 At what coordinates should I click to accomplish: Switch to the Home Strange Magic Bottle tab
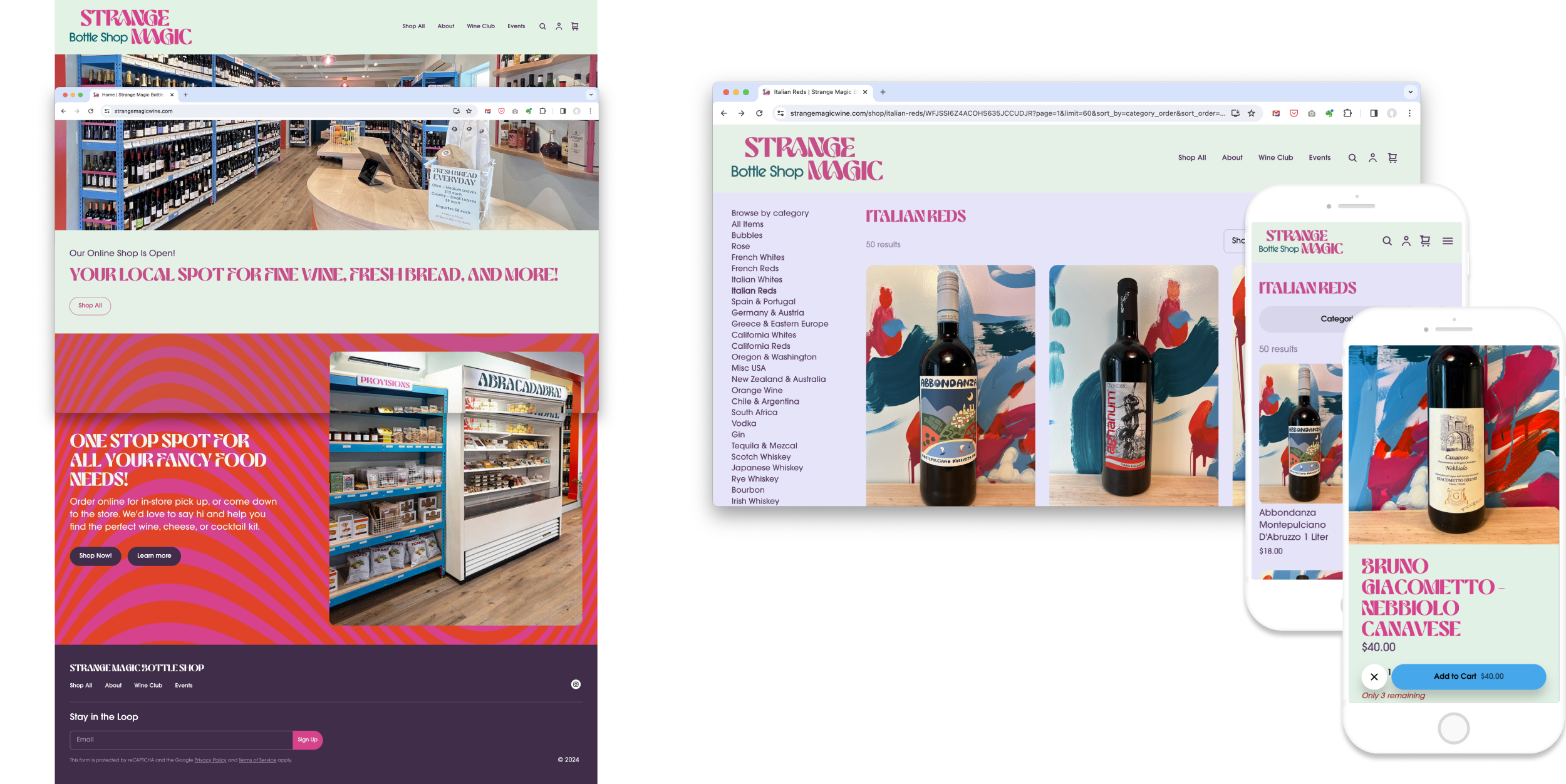point(132,95)
